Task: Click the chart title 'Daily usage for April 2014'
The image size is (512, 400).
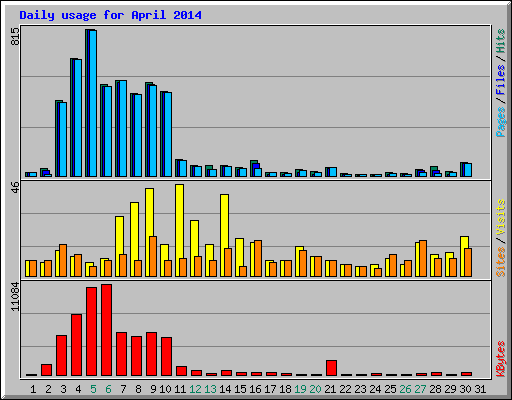Action: pyautogui.click(x=110, y=15)
